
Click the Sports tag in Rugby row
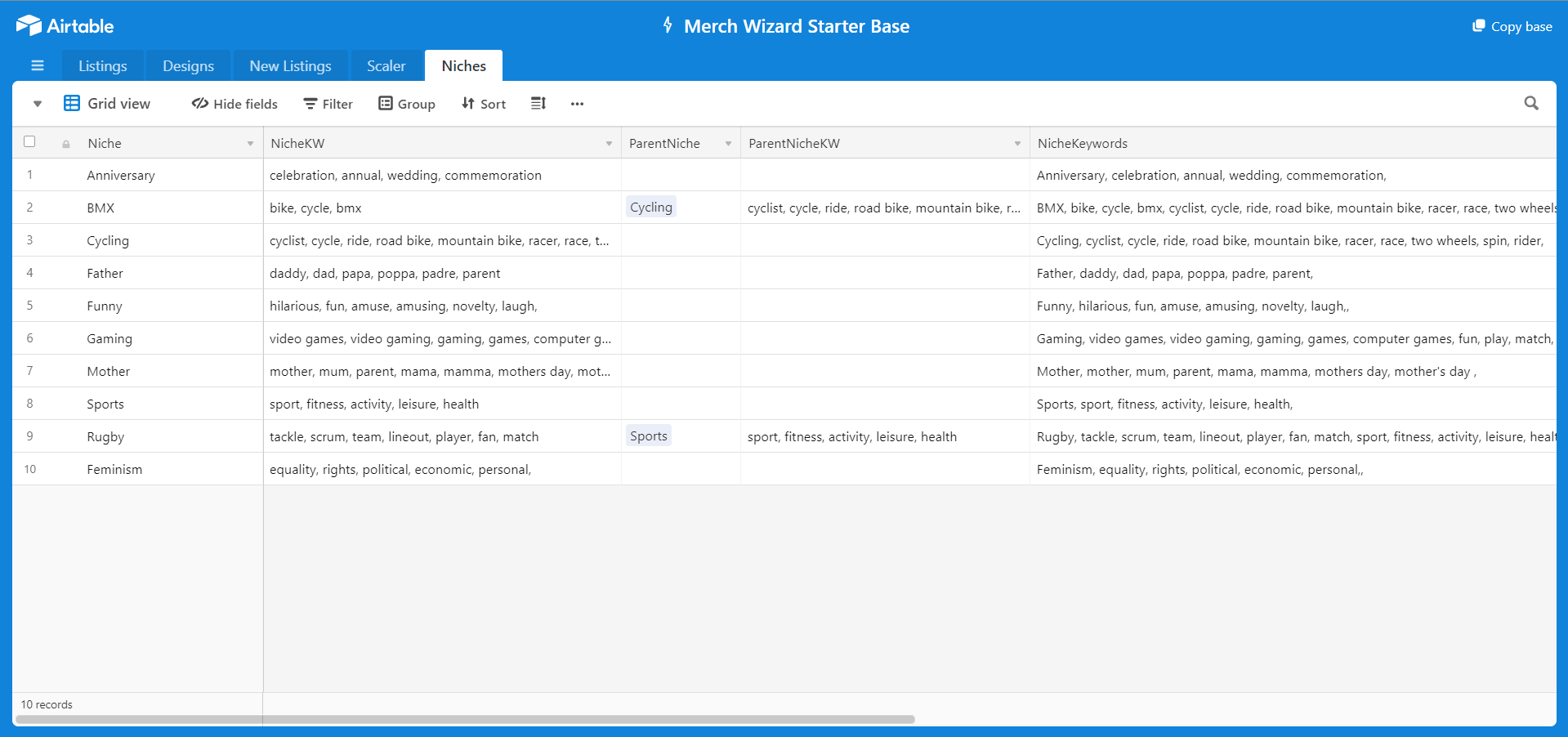649,435
